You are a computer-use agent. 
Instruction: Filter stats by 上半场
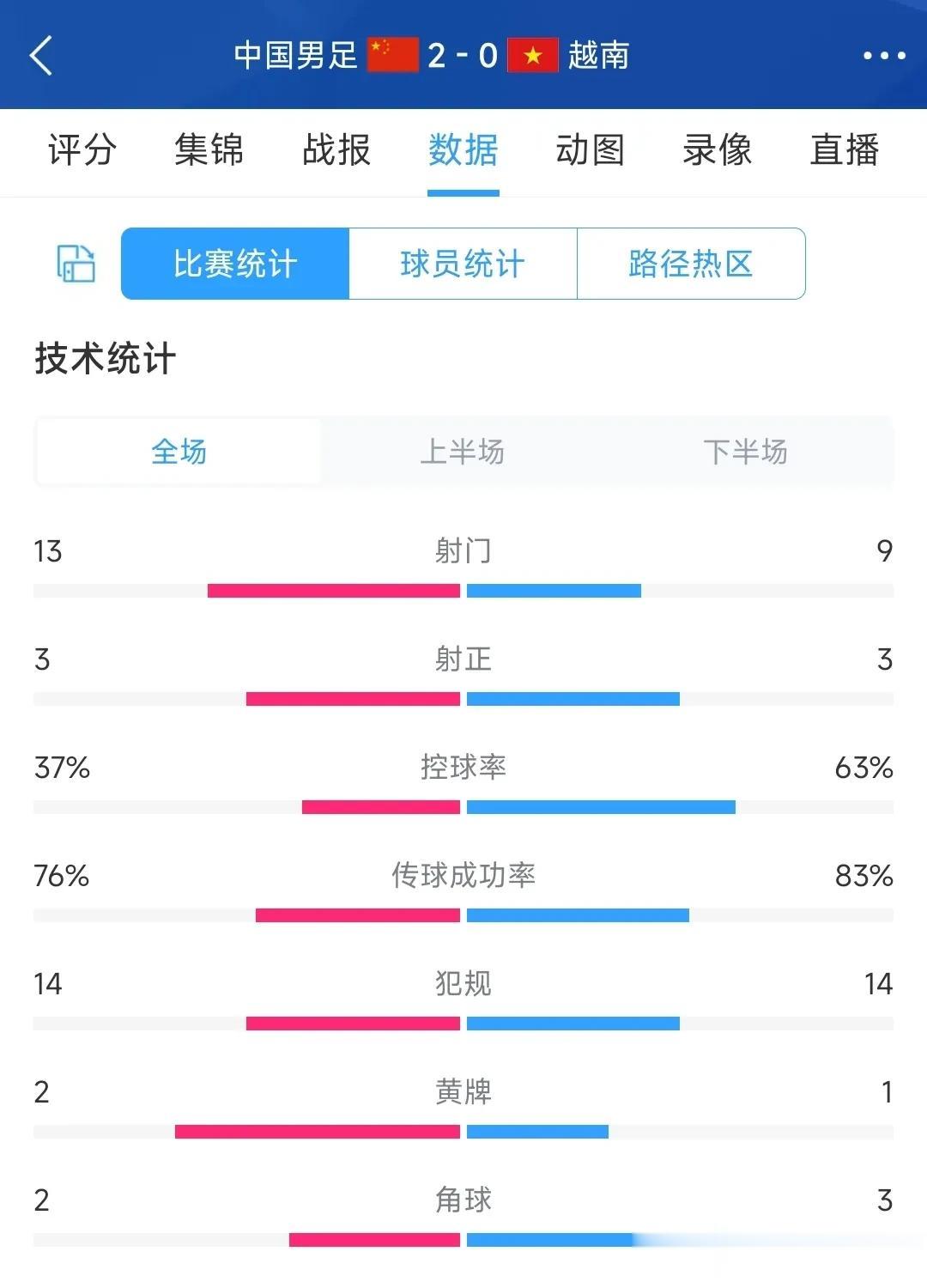coord(463,452)
